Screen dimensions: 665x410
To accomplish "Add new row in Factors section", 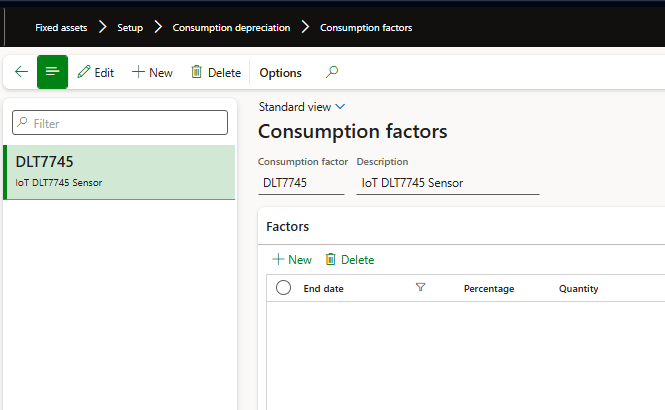I will 292,259.
